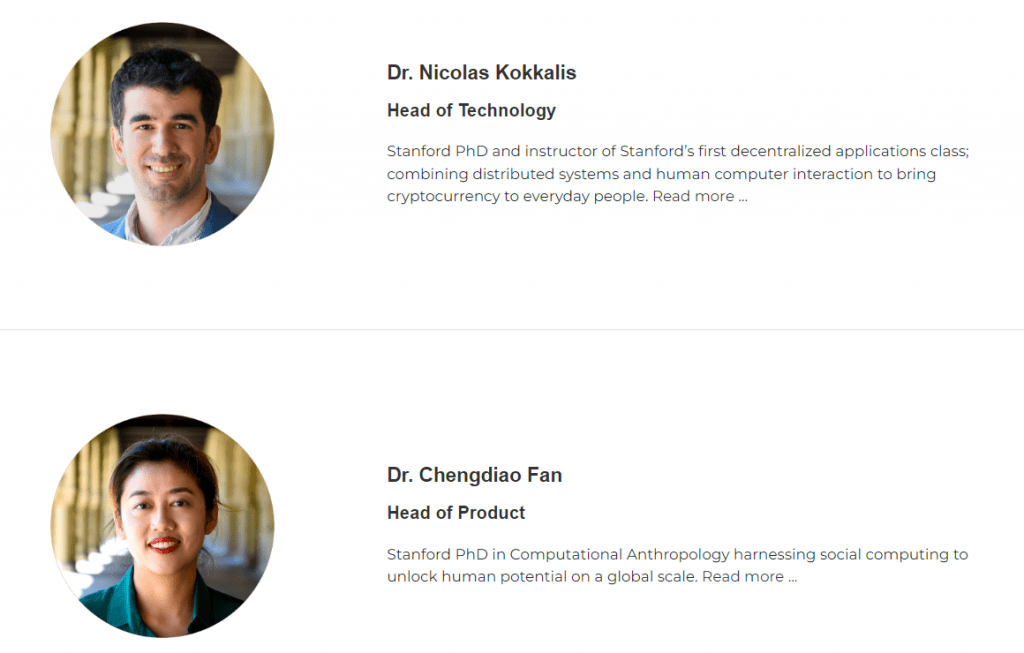1024x653 pixels.
Task: Click the horizontal divider between the profiles
Action: tap(512, 330)
